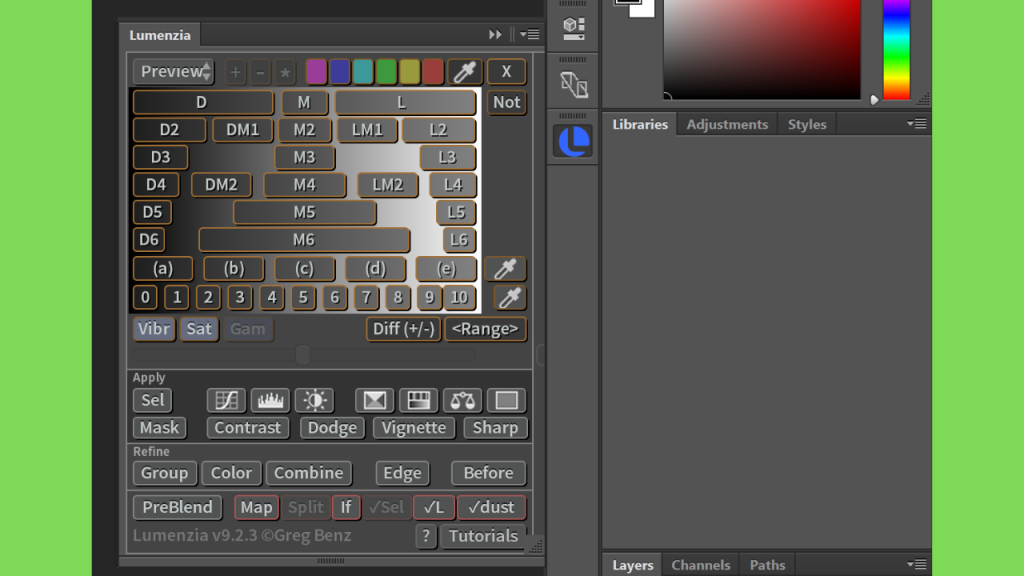Click the Map button
1024x576 pixels.
click(256, 507)
